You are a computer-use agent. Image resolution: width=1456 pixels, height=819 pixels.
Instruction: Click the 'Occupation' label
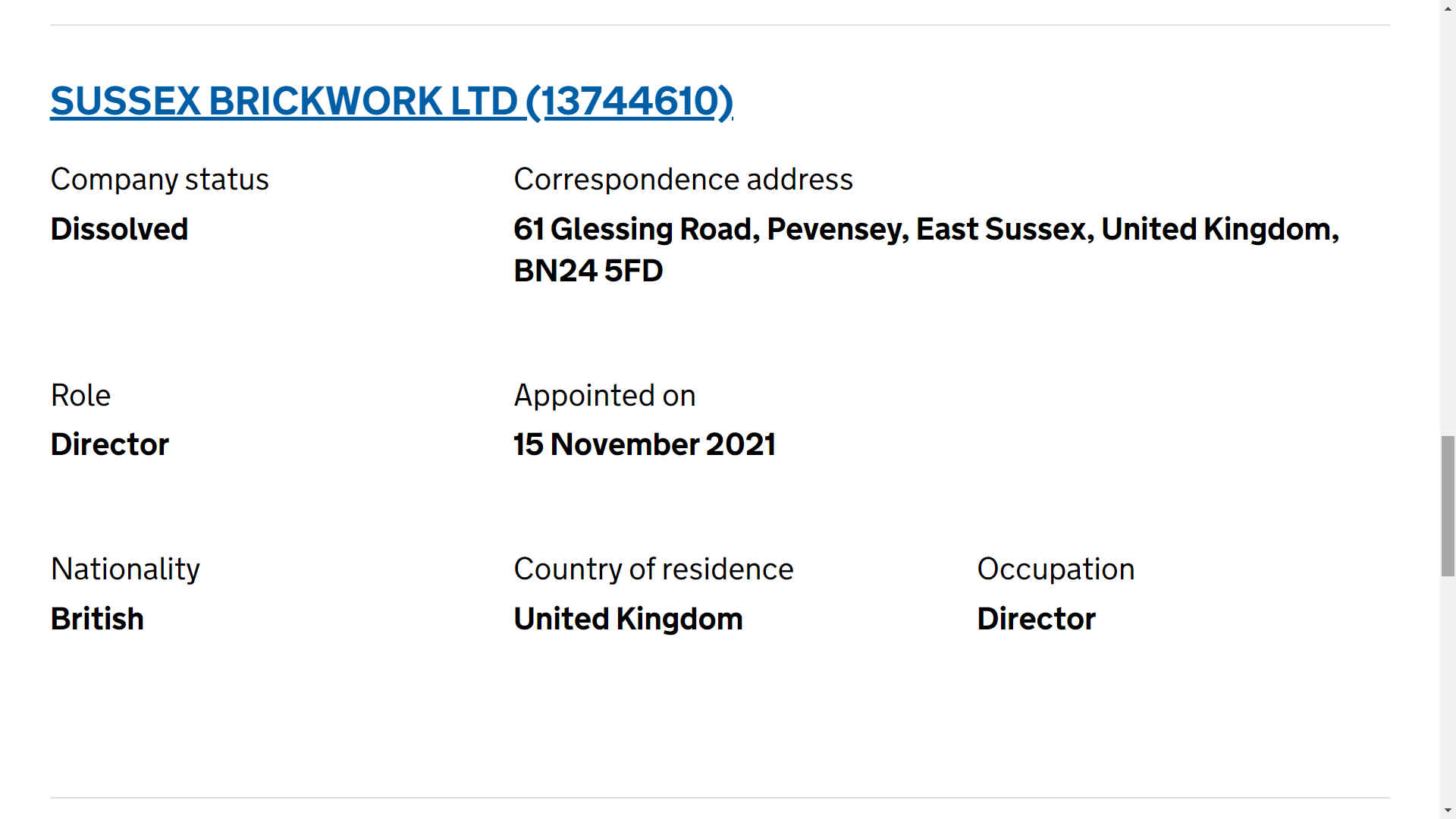(x=1055, y=569)
